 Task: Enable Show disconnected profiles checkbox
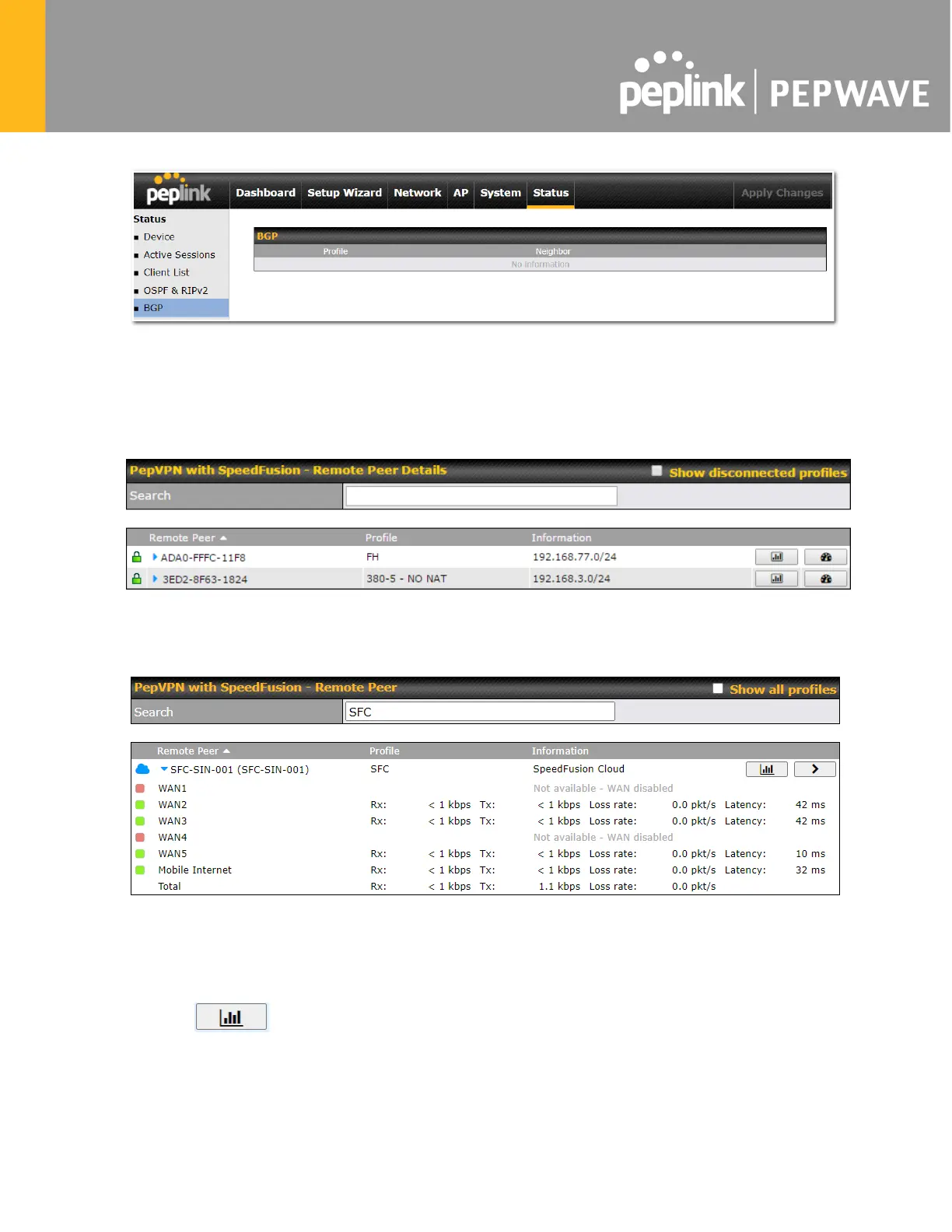pos(656,471)
